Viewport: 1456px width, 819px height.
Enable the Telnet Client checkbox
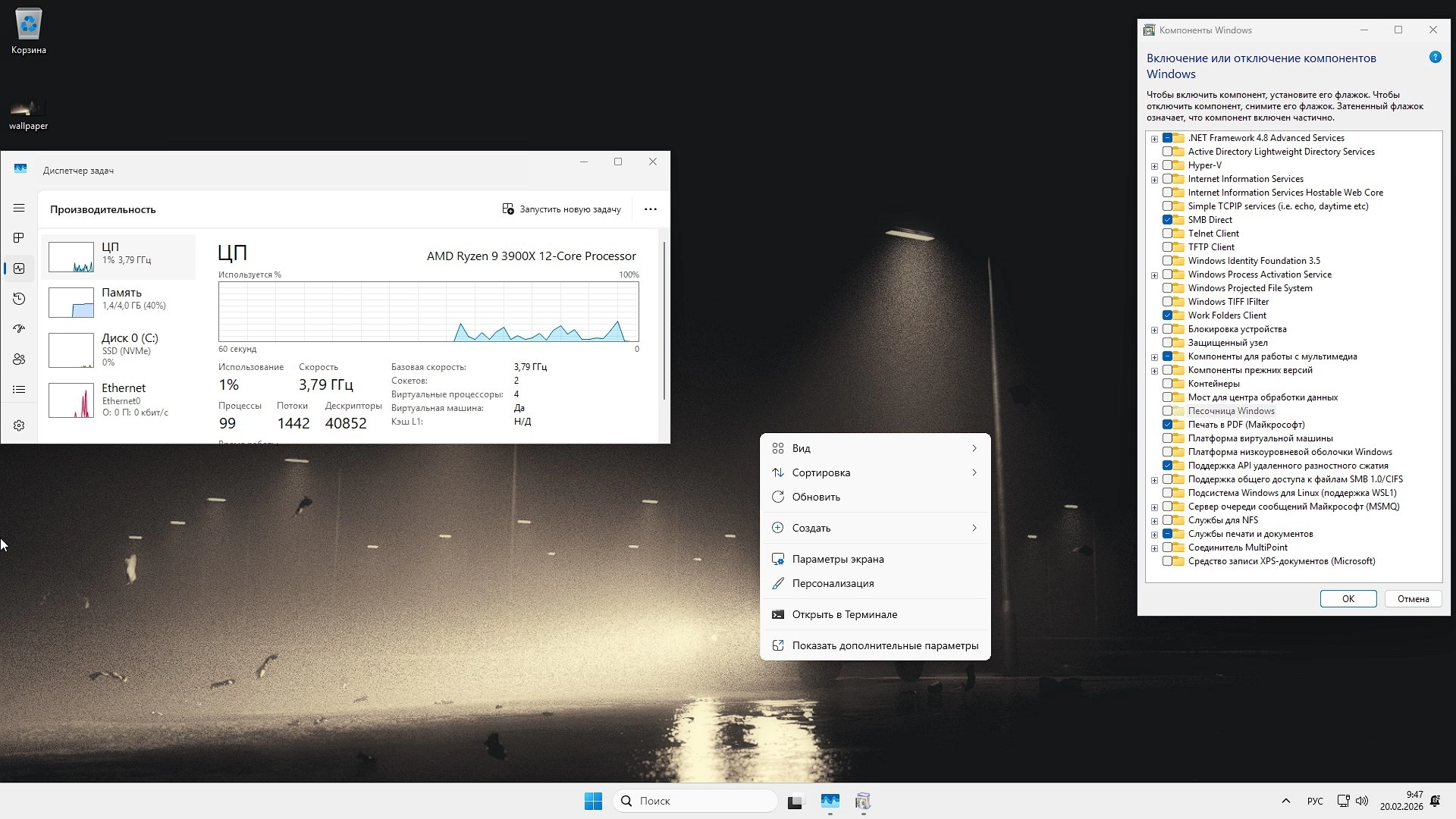pos(1167,234)
